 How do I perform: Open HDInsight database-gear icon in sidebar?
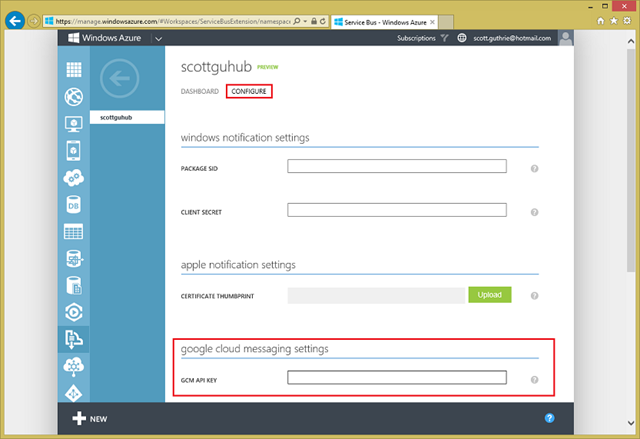pyautogui.click(x=74, y=259)
